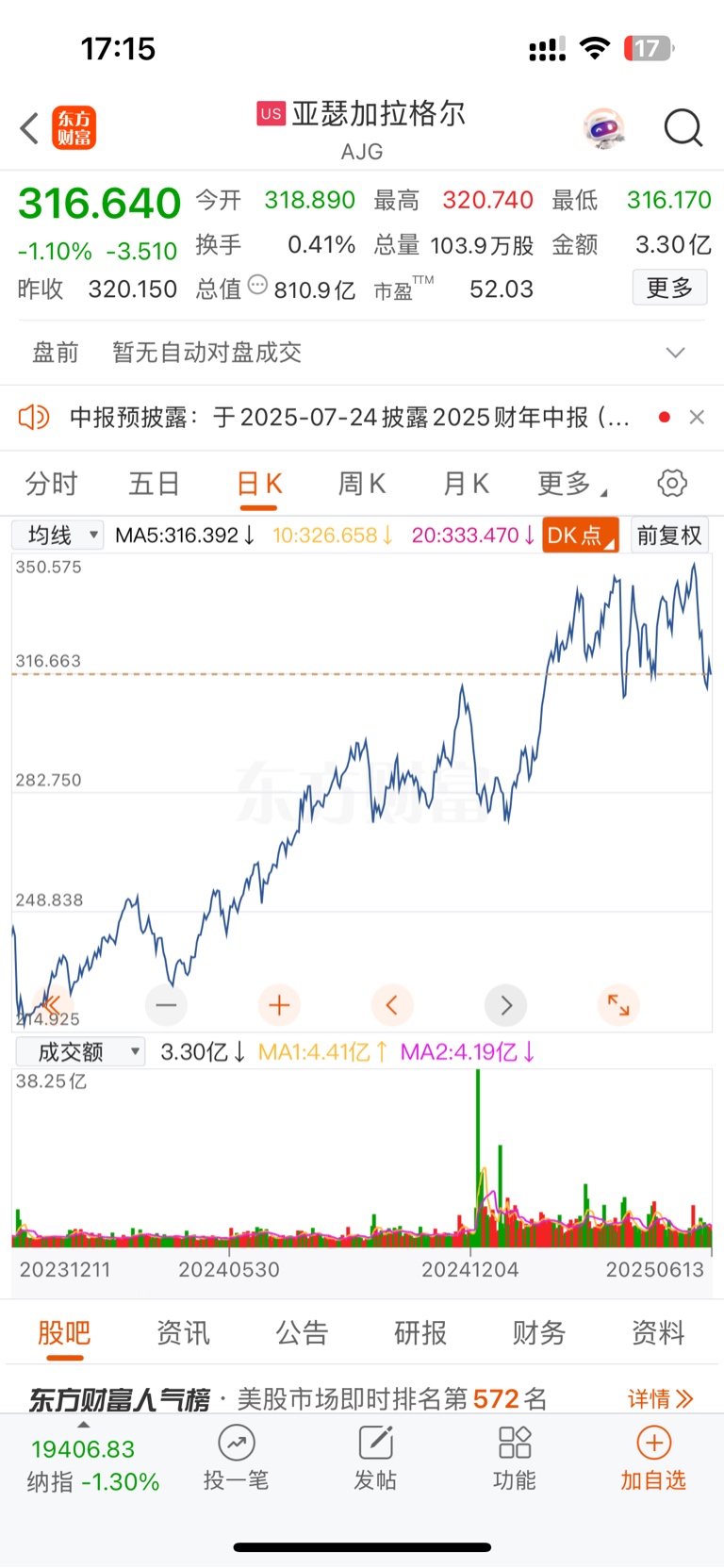The image size is (724, 1568).
Task: Toggle the DK点 indicator
Action: [x=580, y=536]
